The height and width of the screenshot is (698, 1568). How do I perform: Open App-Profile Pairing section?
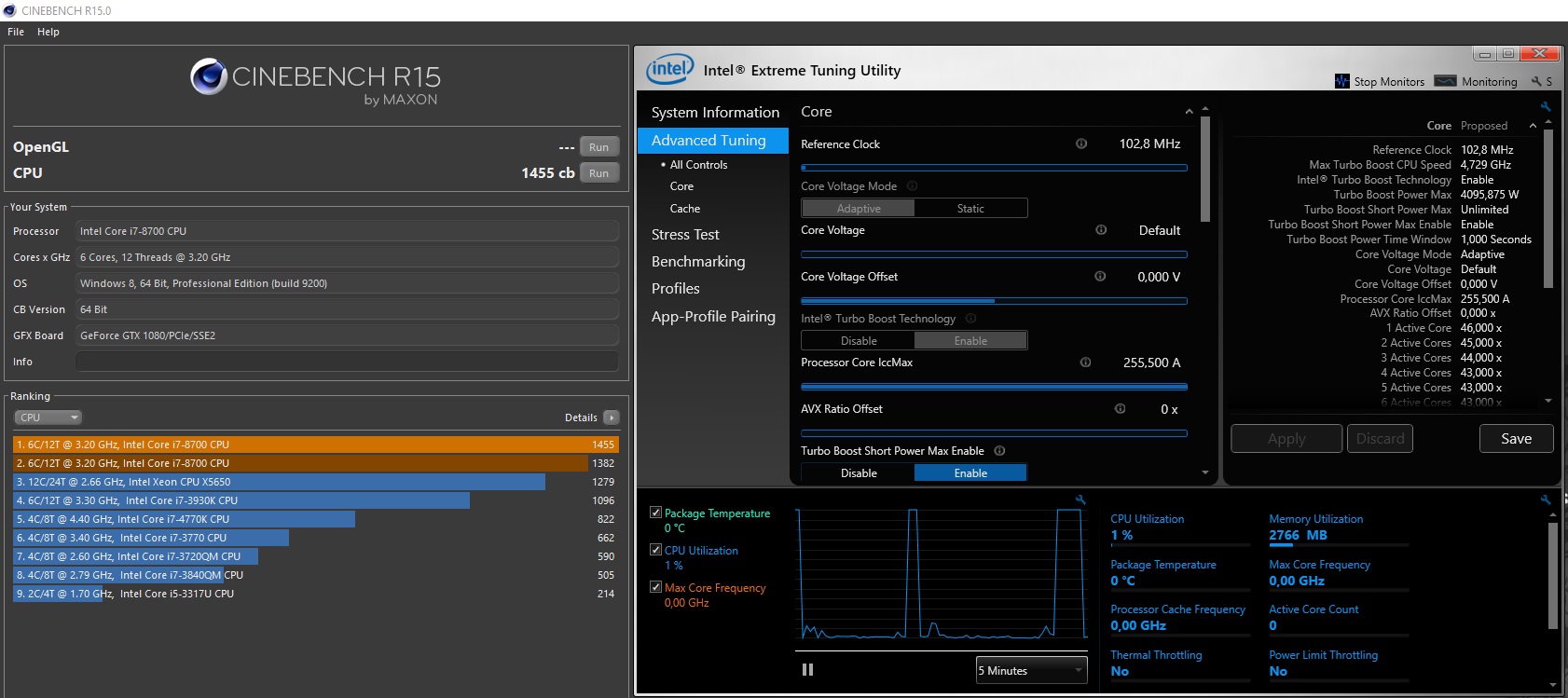713,316
